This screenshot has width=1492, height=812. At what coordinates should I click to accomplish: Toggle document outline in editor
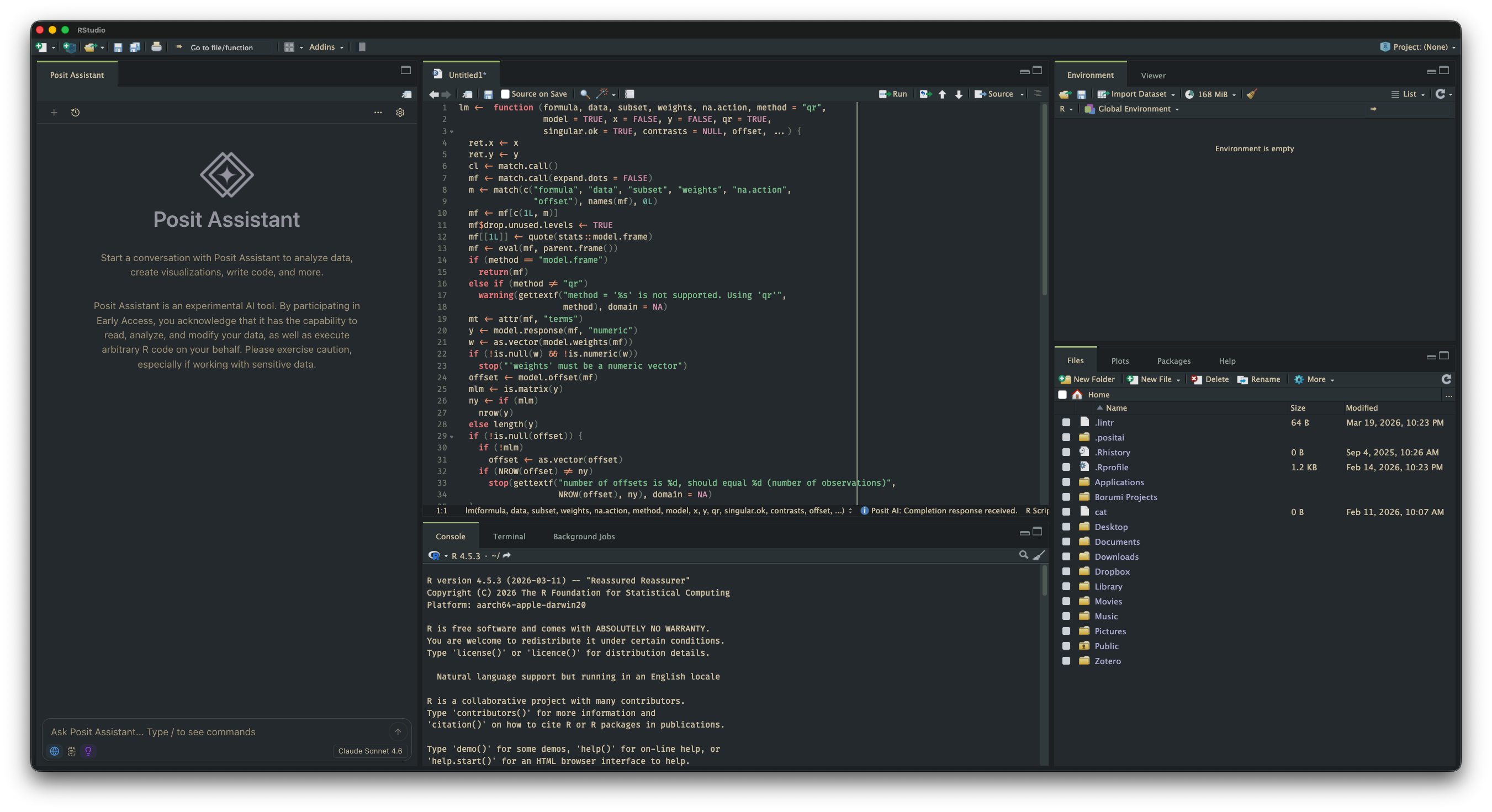coord(1038,93)
